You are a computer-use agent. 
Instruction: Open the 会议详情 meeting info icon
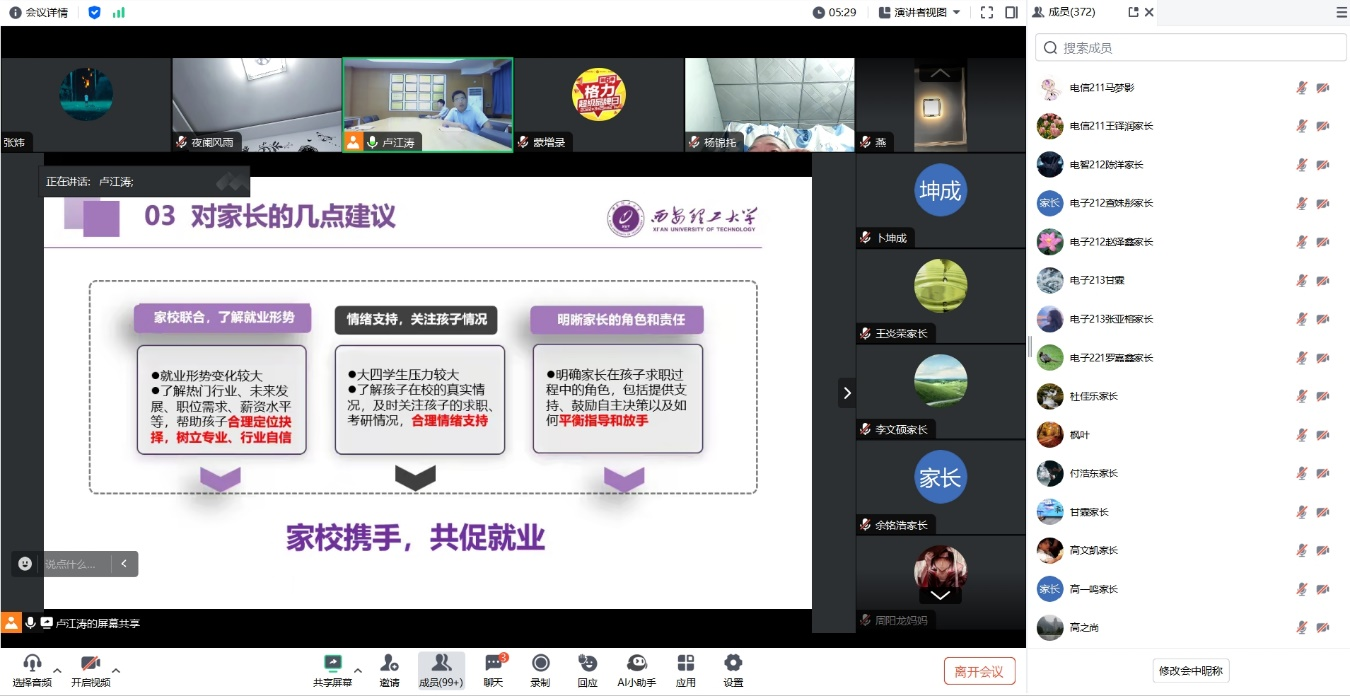pos(15,12)
